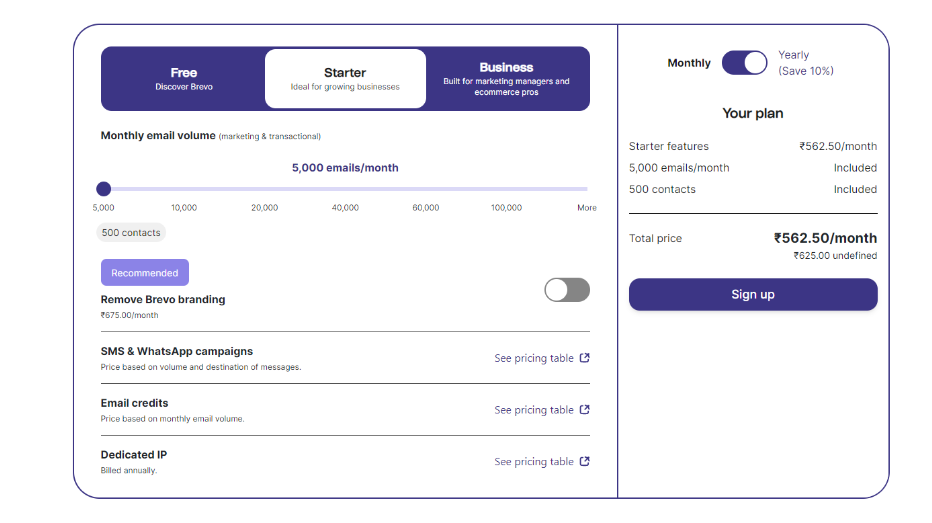The image size is (932, 523).
Task: Click the SMS & WhatsApp campaigns heading
Action: coord(177,351)
